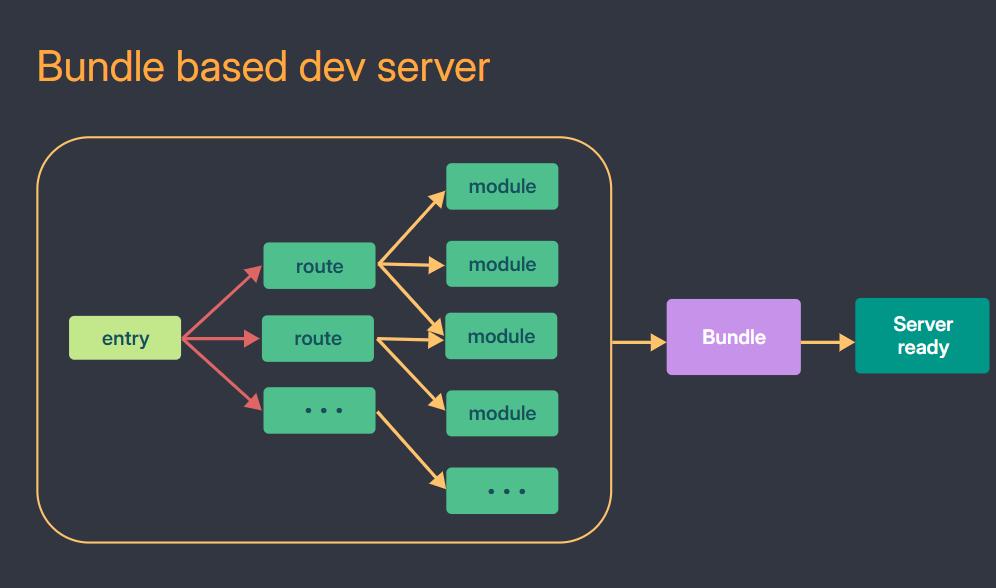
Task: Click the arrow from lower route to lowest module
Action: (x=411, y=374)
